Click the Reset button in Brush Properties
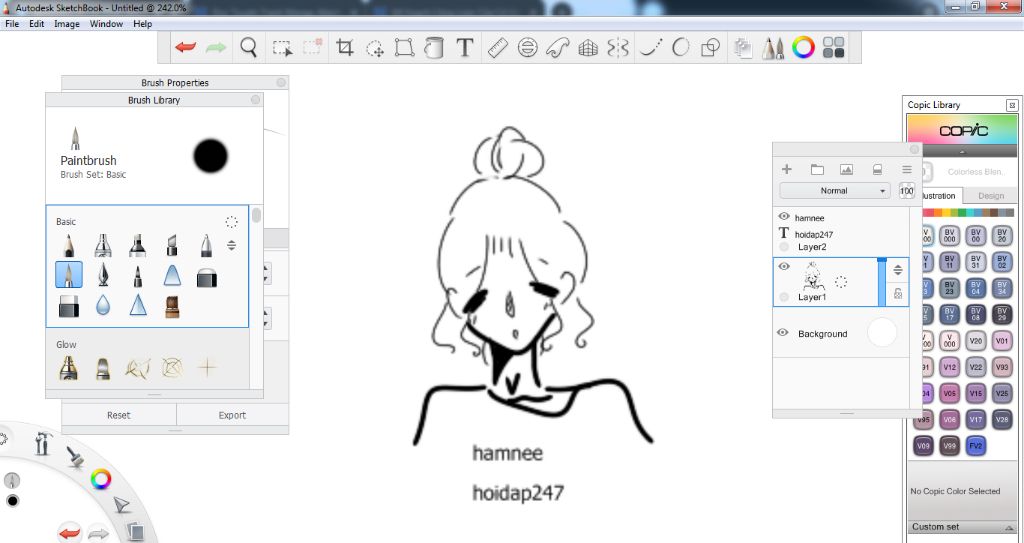The width and height of the screenshot is (1024, 543). click(x=119, y=415)
